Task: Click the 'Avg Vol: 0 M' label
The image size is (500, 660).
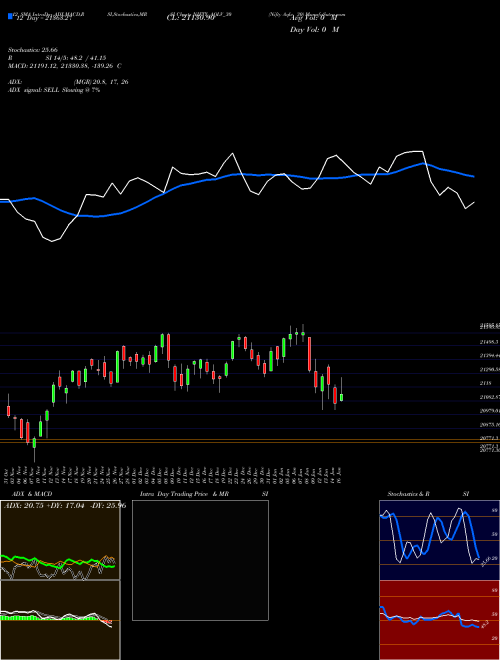Action: pos(314,19)
